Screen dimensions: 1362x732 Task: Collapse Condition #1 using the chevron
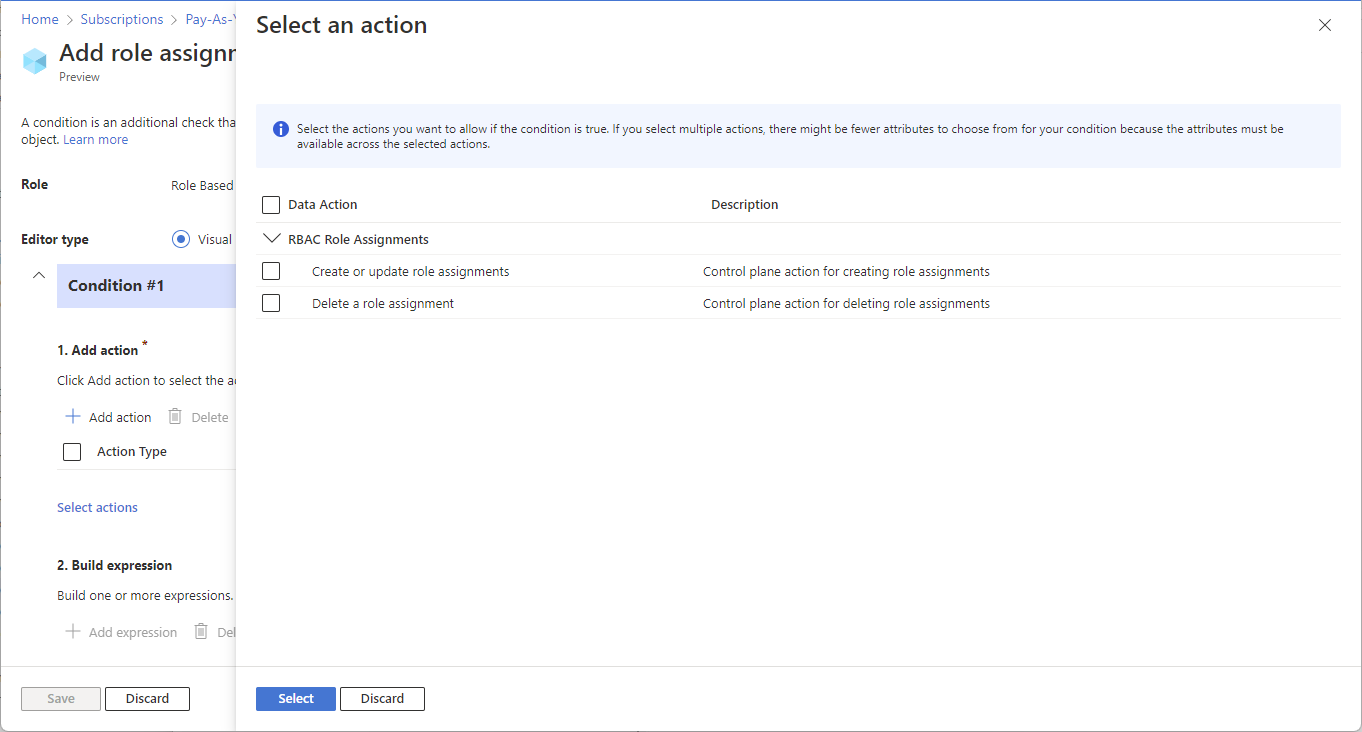(39, 275)
